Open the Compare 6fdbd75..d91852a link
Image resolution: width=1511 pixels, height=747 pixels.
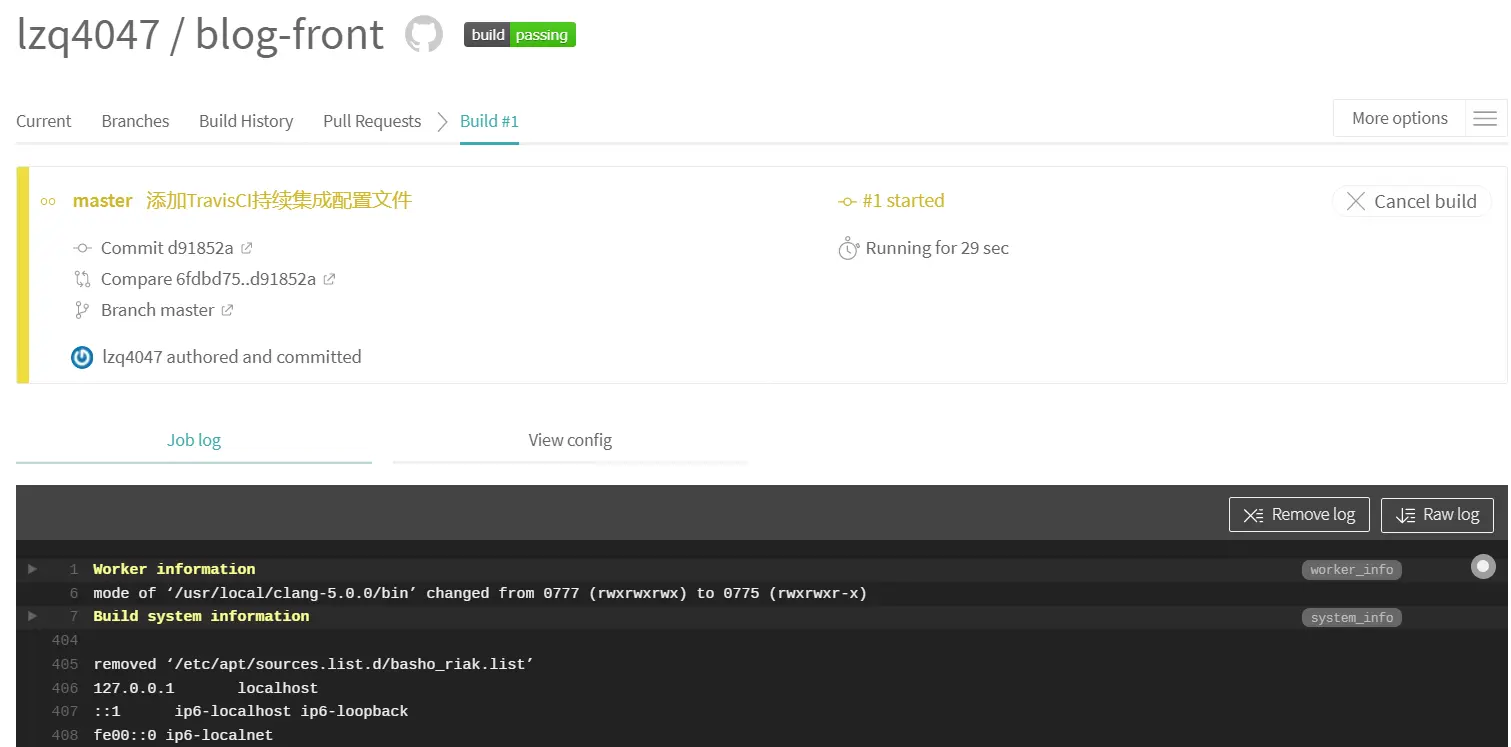[x=208, y=279]
